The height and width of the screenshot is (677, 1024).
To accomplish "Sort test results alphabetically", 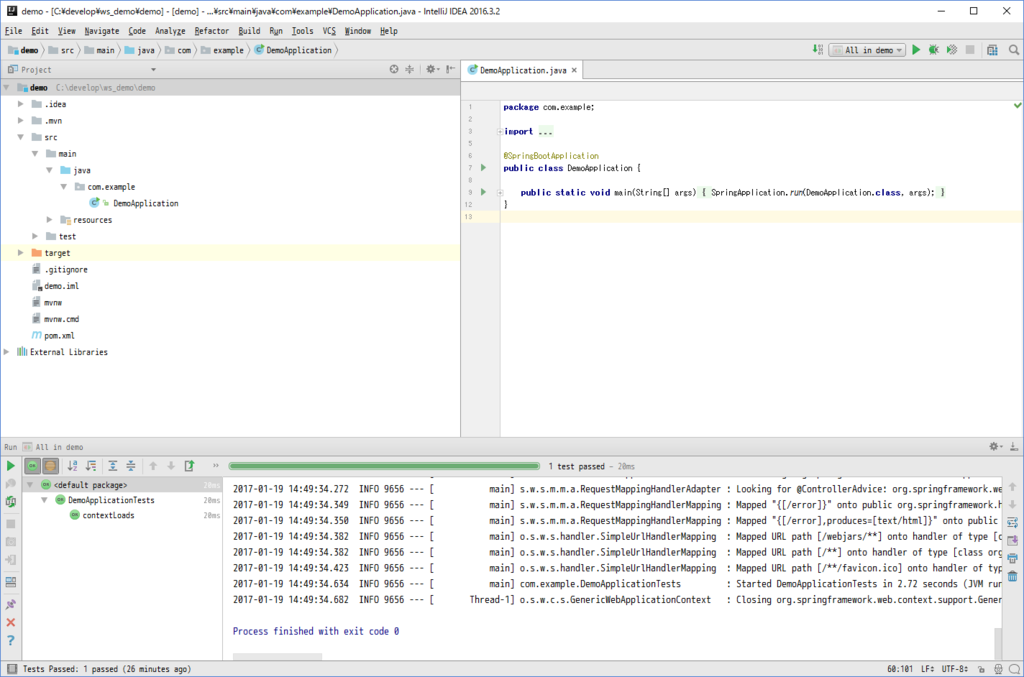I will tap(72, 466).
